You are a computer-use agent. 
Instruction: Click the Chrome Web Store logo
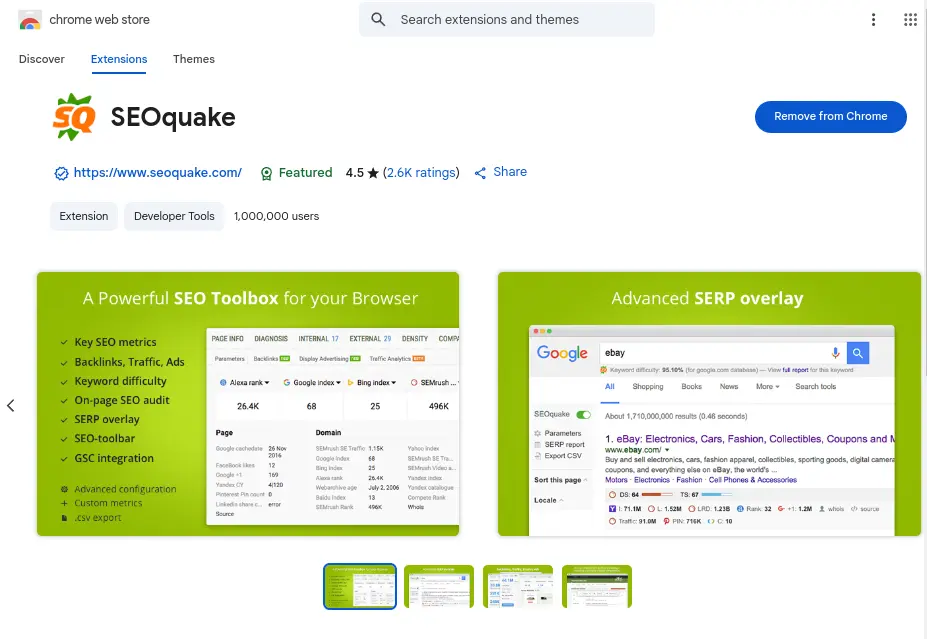point(30,20)
